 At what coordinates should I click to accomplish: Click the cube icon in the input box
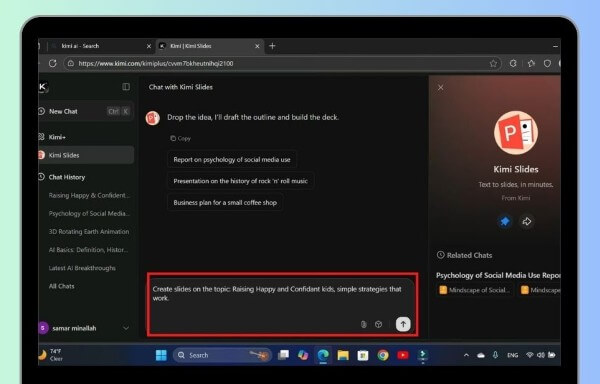[x=378, y=324]
